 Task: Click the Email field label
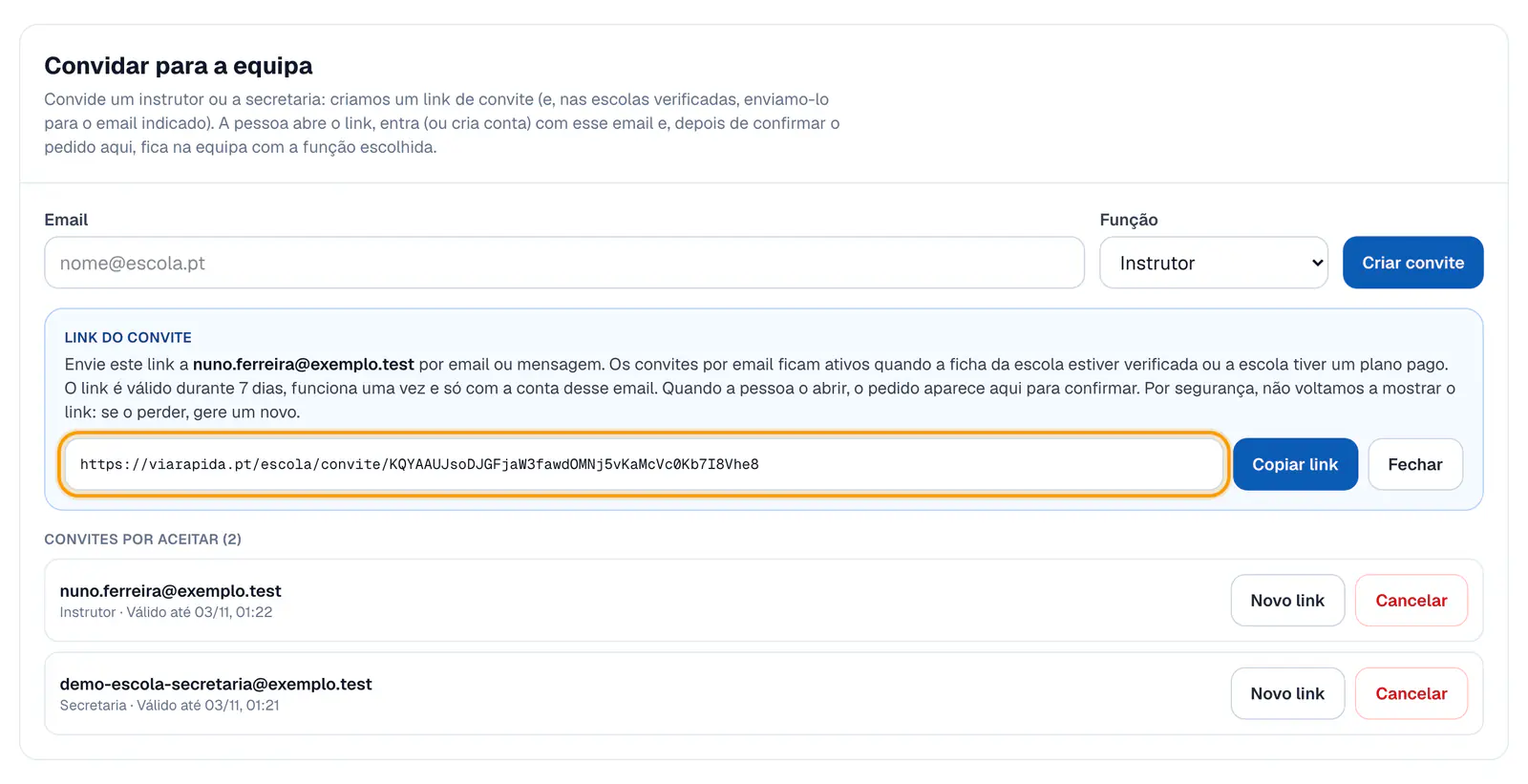(66, 220)
